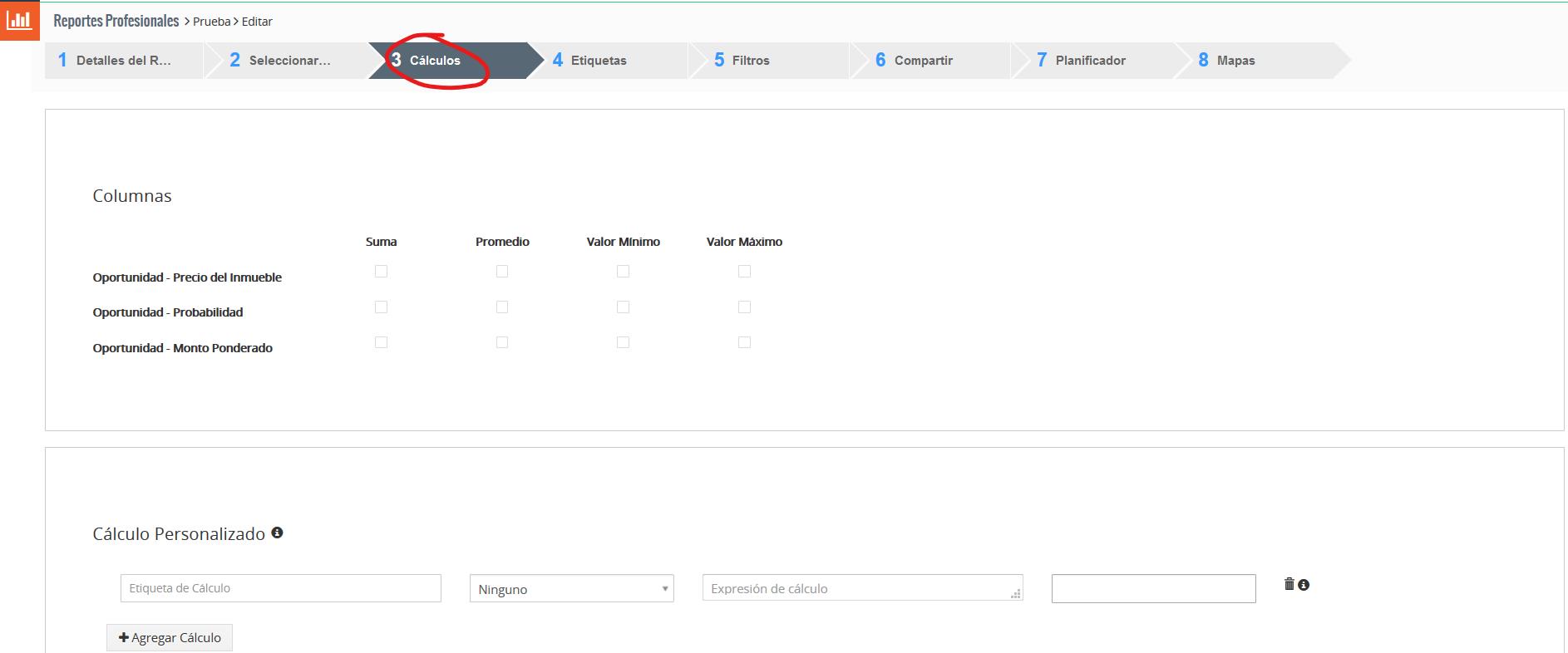Click info icon next to trash icon
Viewport: 1568px width, 653px height.
1304,585
